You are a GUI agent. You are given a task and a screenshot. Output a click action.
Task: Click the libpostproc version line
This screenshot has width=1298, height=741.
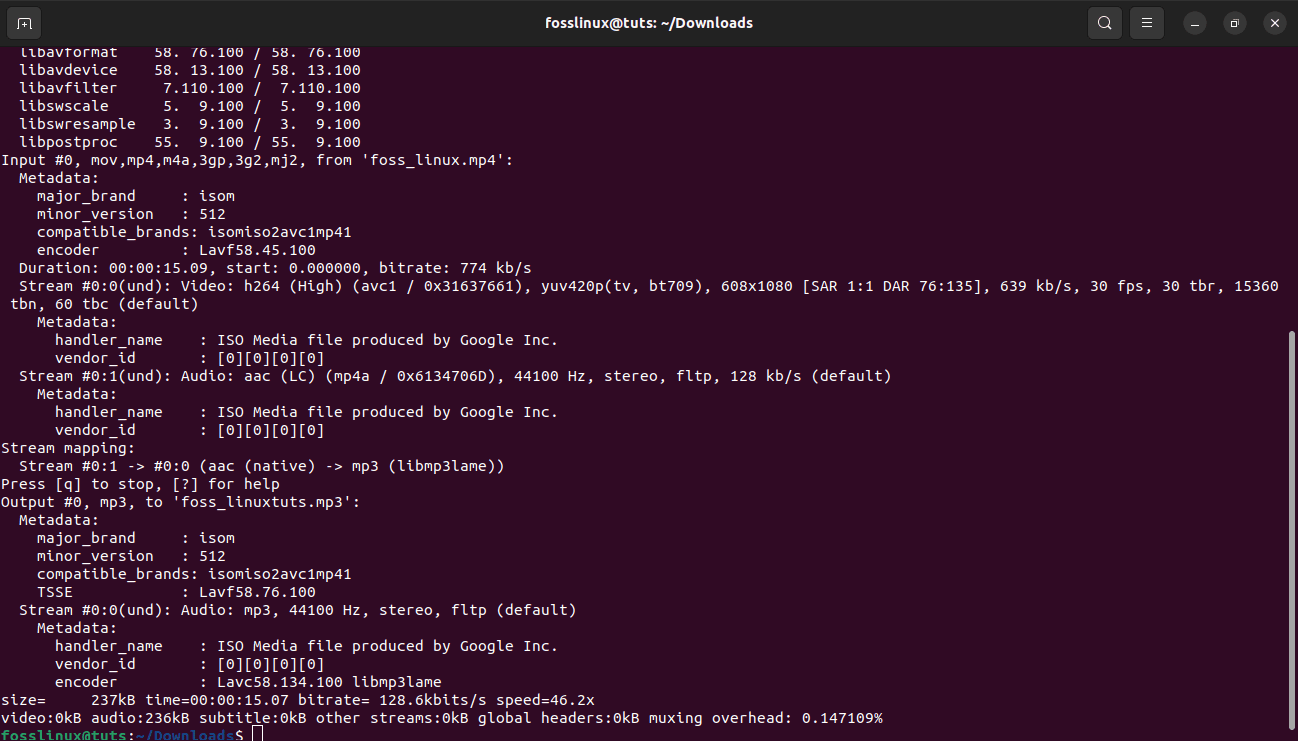tap(190, 142)
